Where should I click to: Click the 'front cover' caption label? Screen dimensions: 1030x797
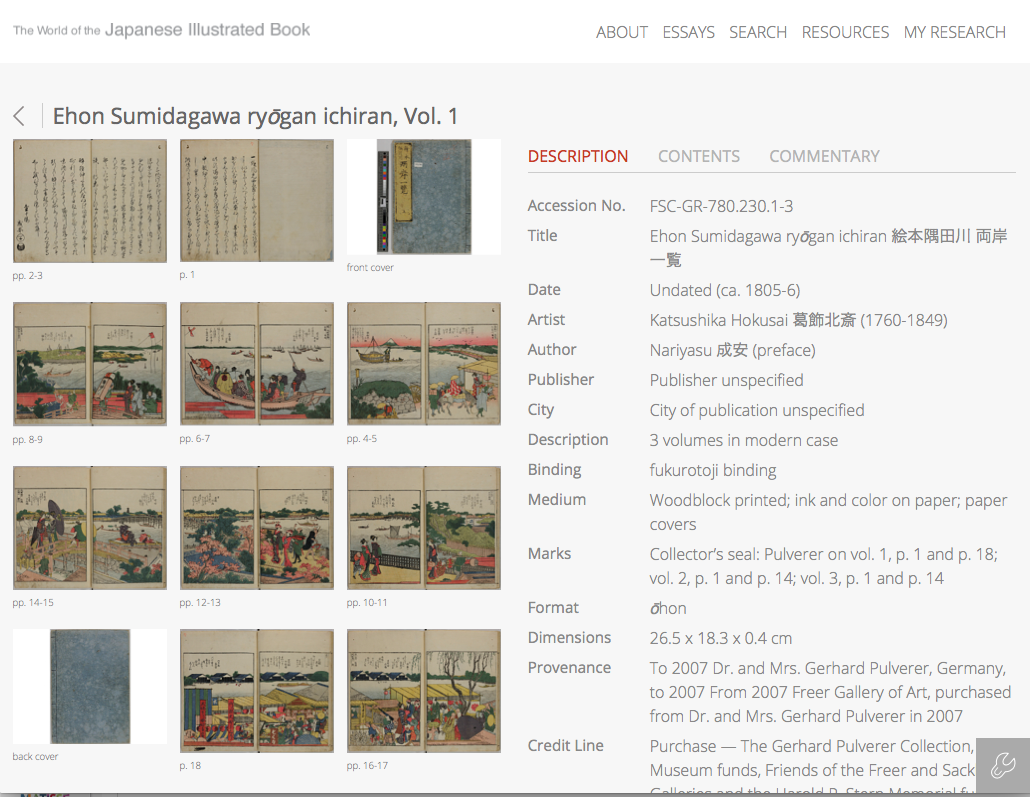[370, 267]
